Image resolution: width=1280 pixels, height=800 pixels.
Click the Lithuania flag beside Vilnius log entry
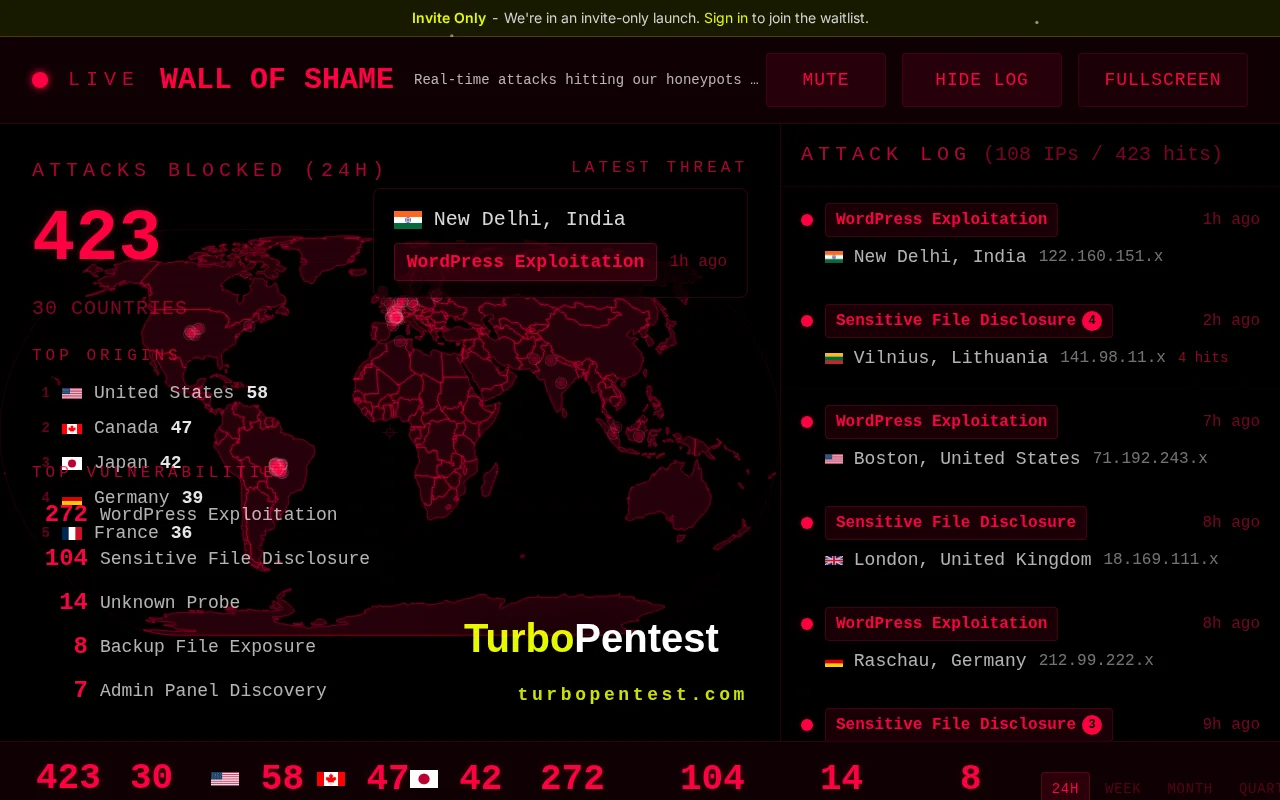click(834, 358)
